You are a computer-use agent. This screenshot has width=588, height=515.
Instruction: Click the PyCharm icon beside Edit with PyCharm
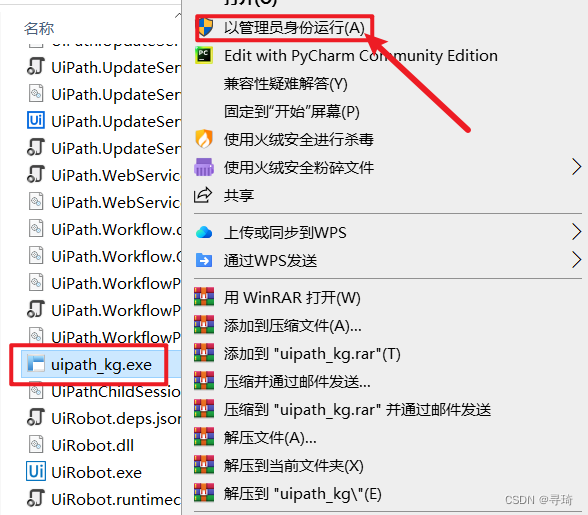(x=204, y=56)
